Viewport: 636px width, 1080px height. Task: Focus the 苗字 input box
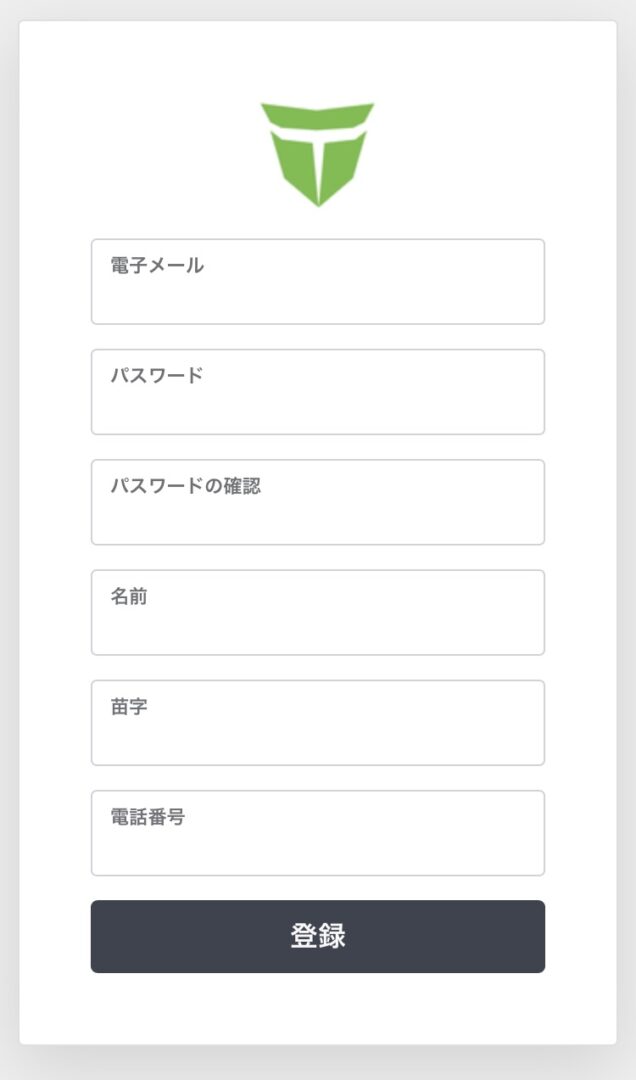318,736
